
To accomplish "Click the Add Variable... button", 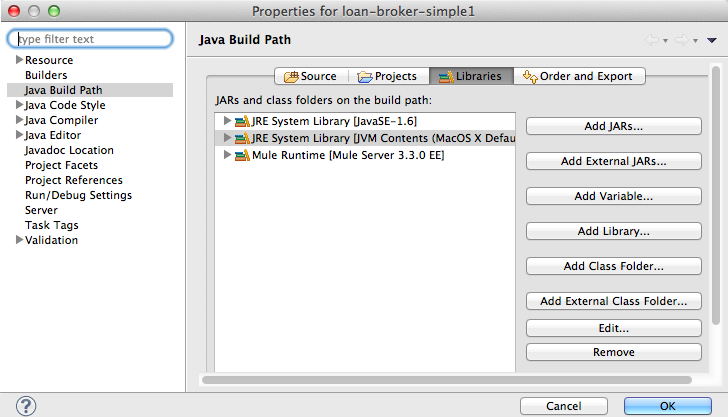I will [x=613, y=196].
